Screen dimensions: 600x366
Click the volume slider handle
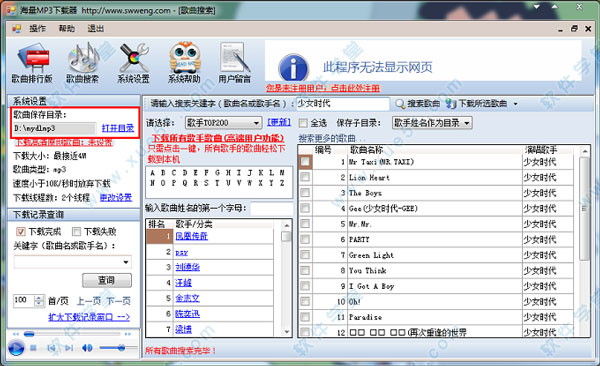tap(121, 348)
